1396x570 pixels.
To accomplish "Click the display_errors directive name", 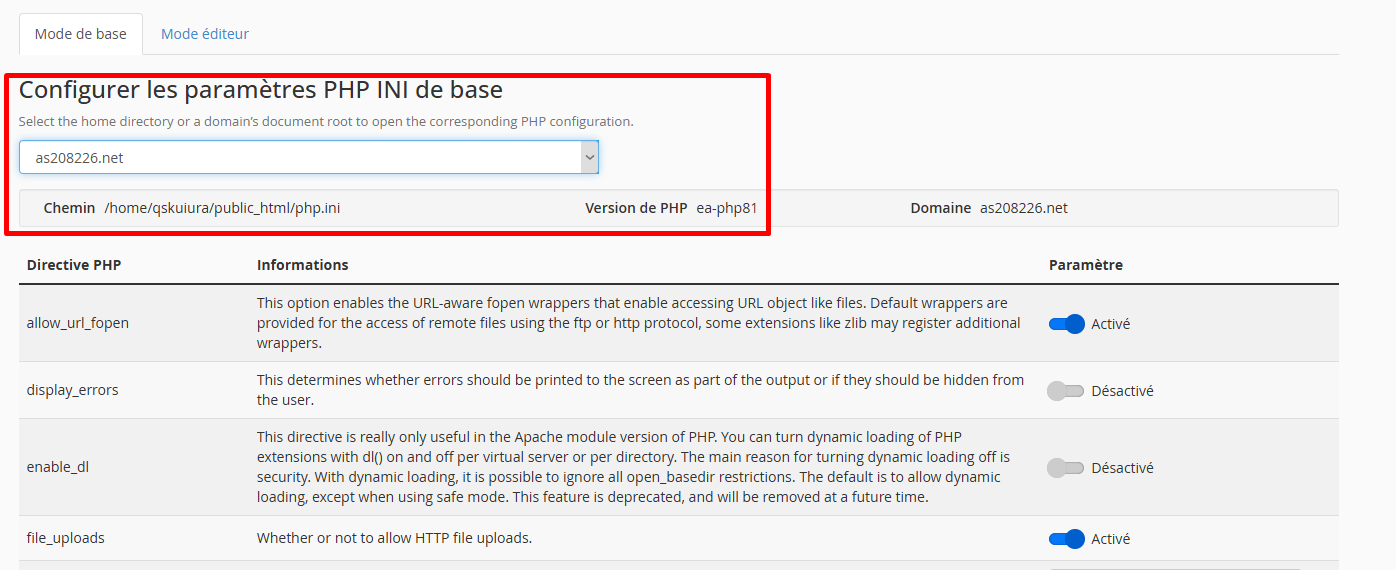I will click(73, 390).
